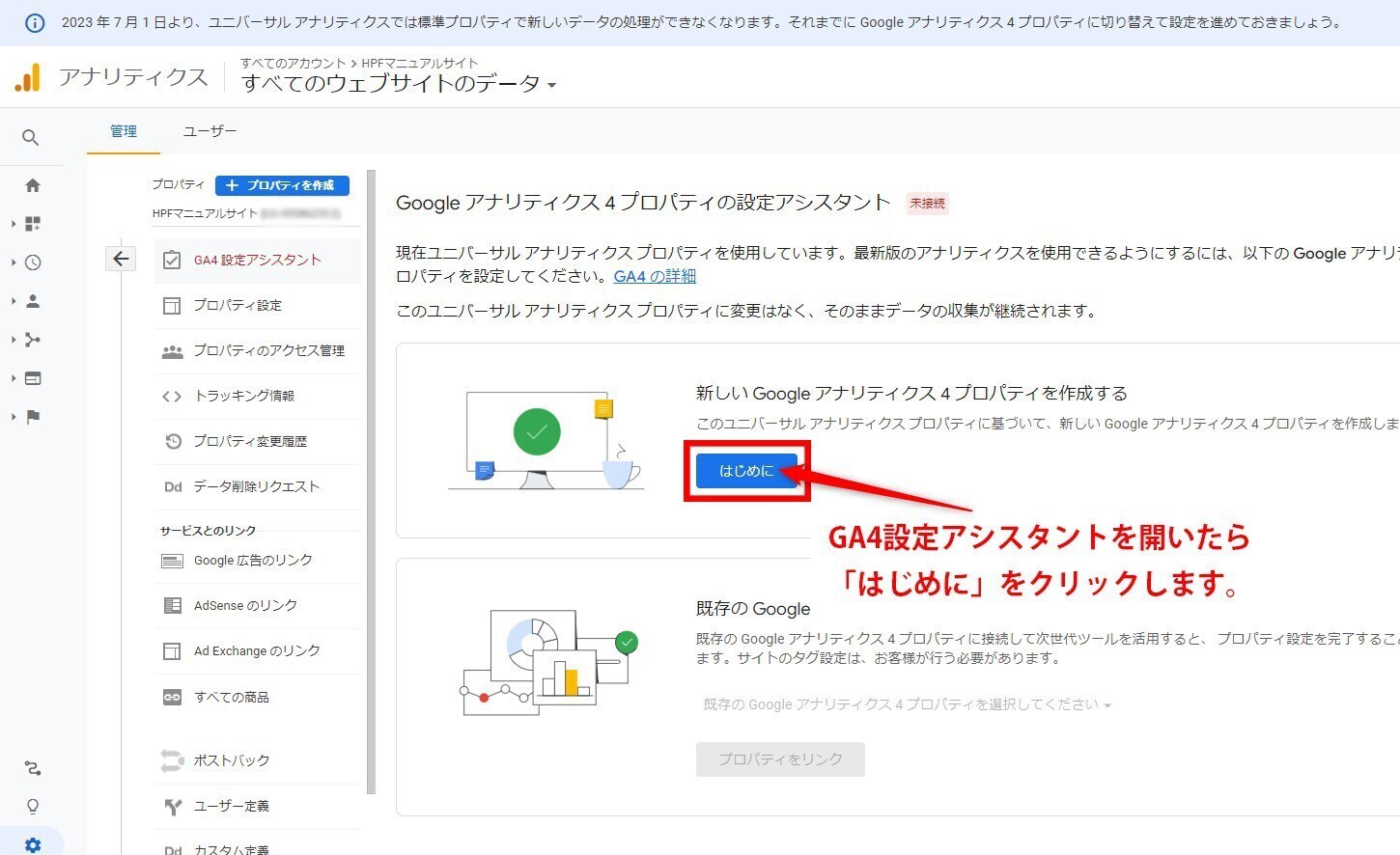Open AdSense のリンク menu item

click(x=257, y=605)
